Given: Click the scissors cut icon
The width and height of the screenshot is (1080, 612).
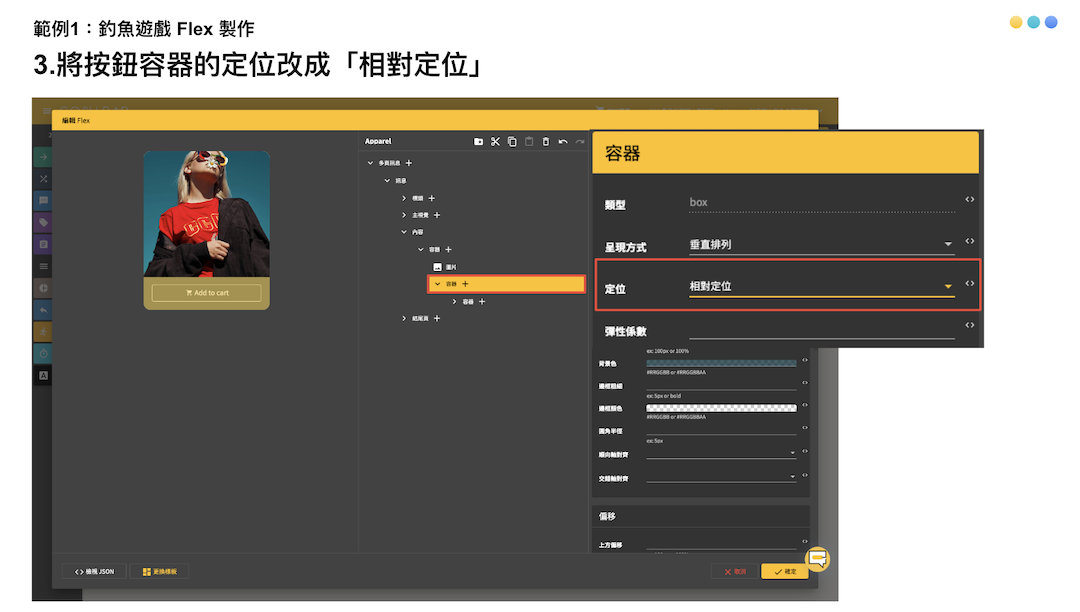Looking at the screenshot, I should [x=495, y=142].
